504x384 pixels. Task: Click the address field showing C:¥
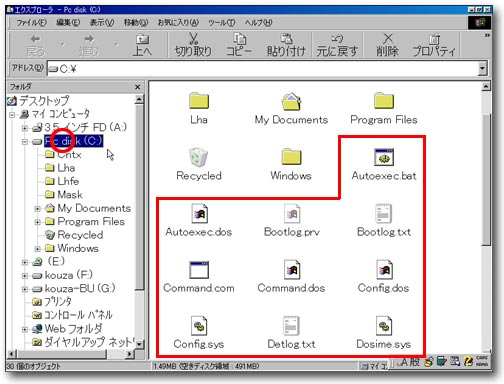pos(262,69)
